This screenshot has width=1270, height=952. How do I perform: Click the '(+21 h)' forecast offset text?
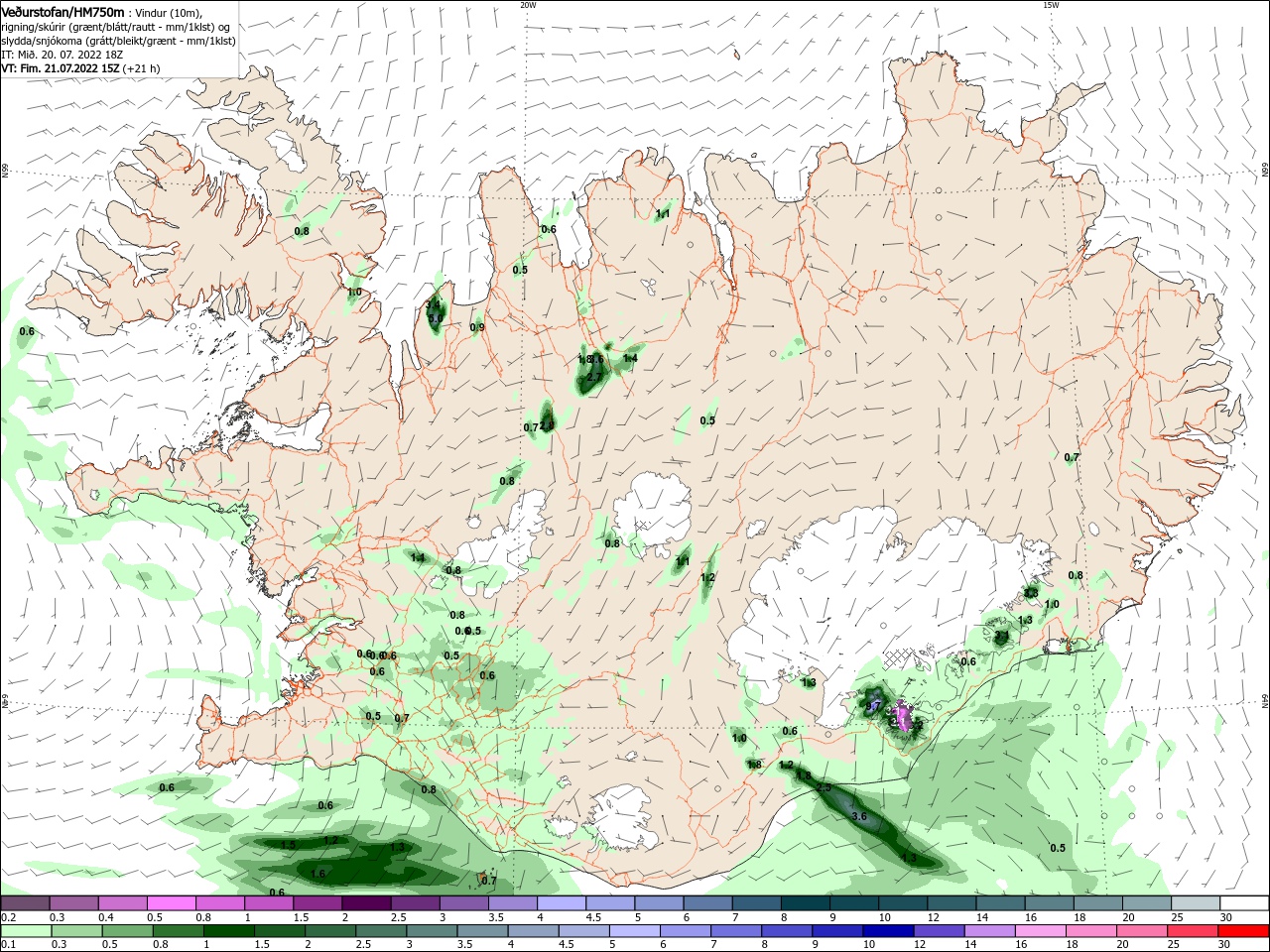coord(142,68)
